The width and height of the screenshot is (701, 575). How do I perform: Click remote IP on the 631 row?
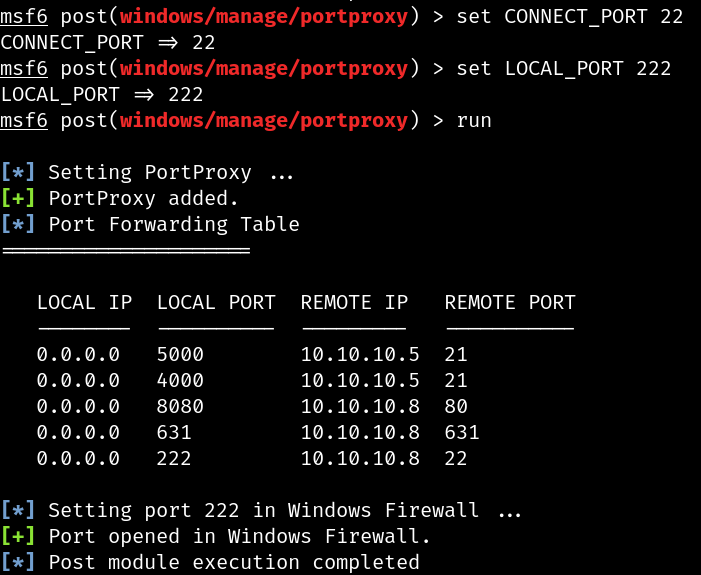tap(360, 432)
